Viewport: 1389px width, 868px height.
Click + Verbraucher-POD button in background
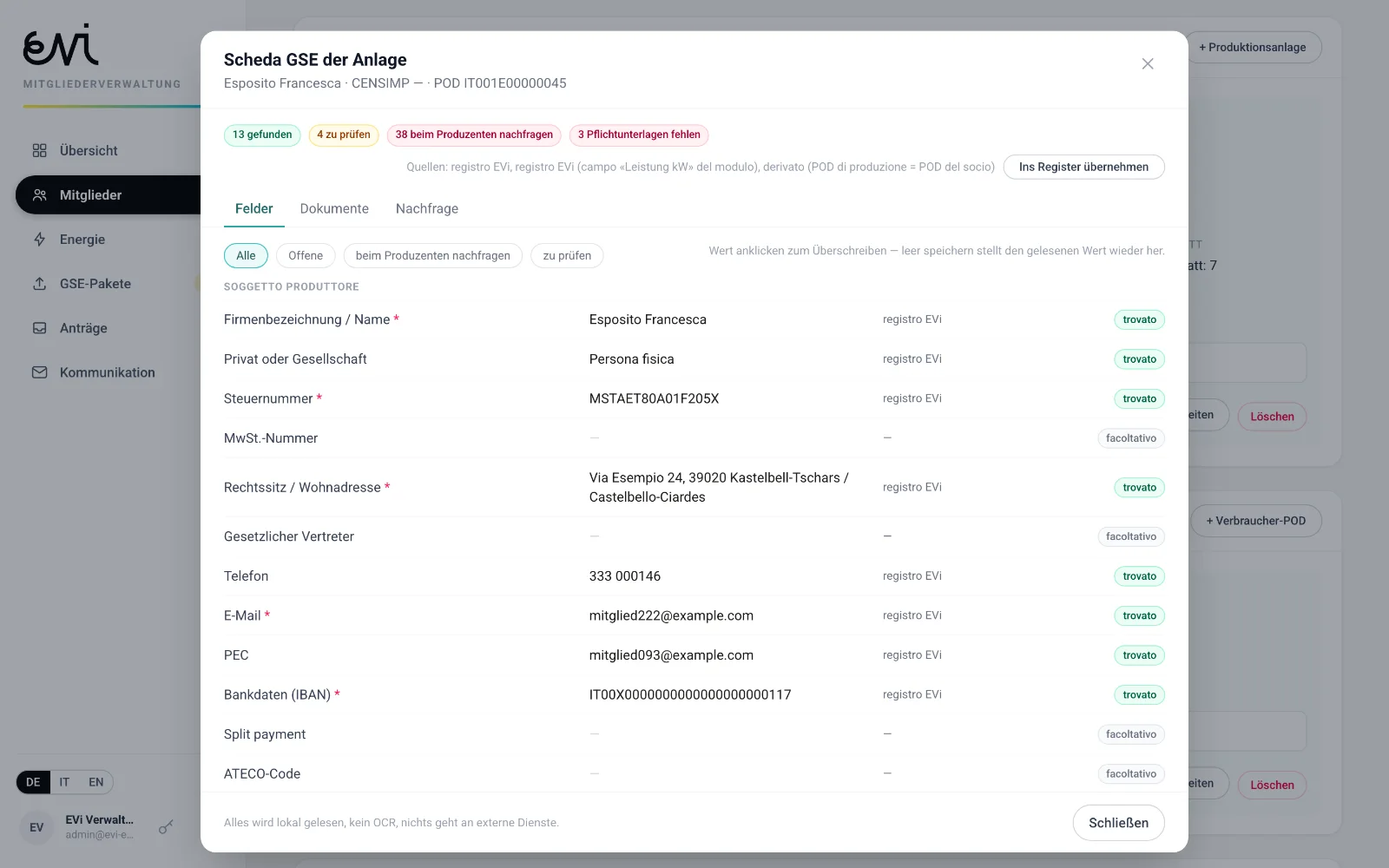point(1255,521)
